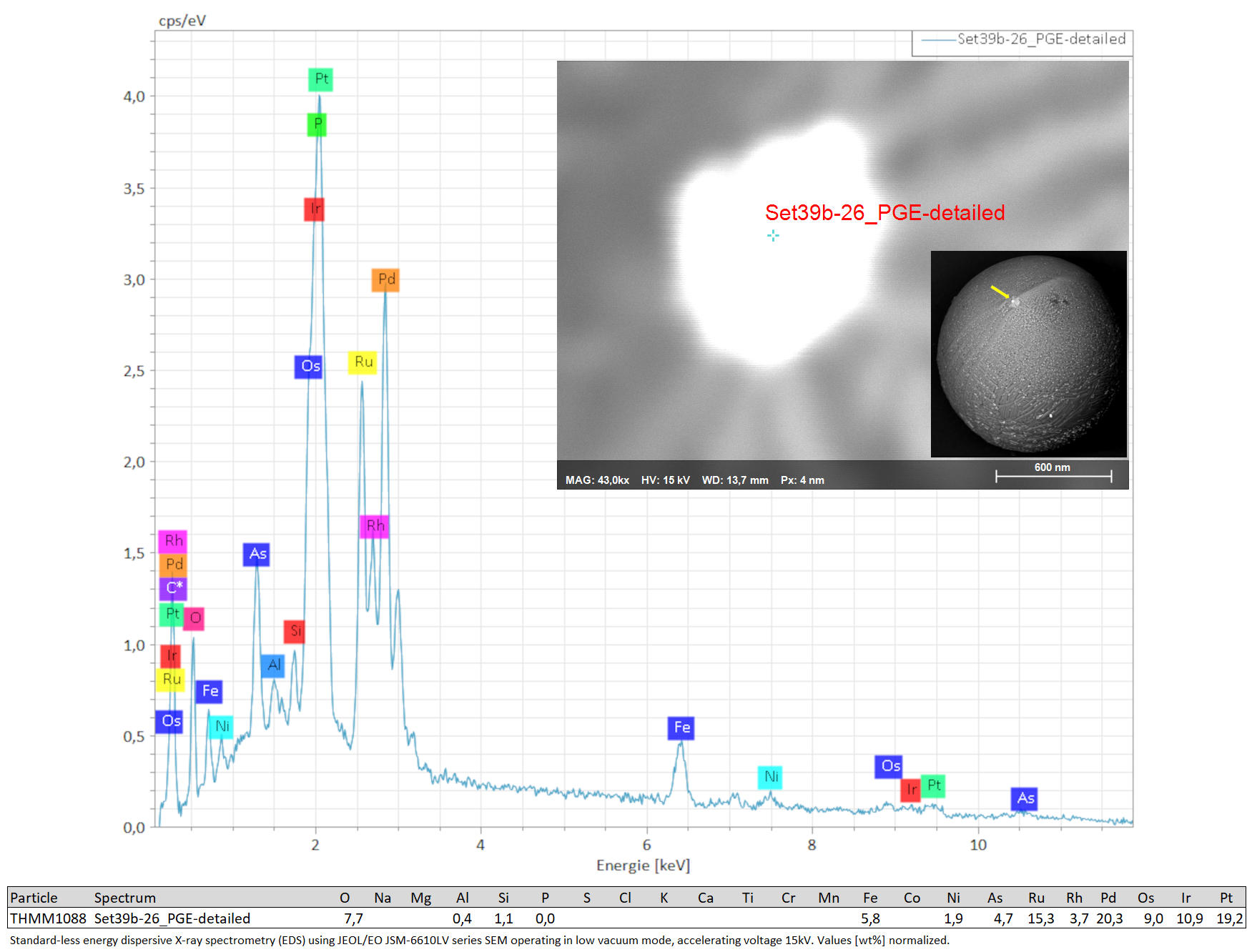Click the cyan measurement crosshair in SEM image
This screenshot has width=1257, height=952.
click(773, 235)
